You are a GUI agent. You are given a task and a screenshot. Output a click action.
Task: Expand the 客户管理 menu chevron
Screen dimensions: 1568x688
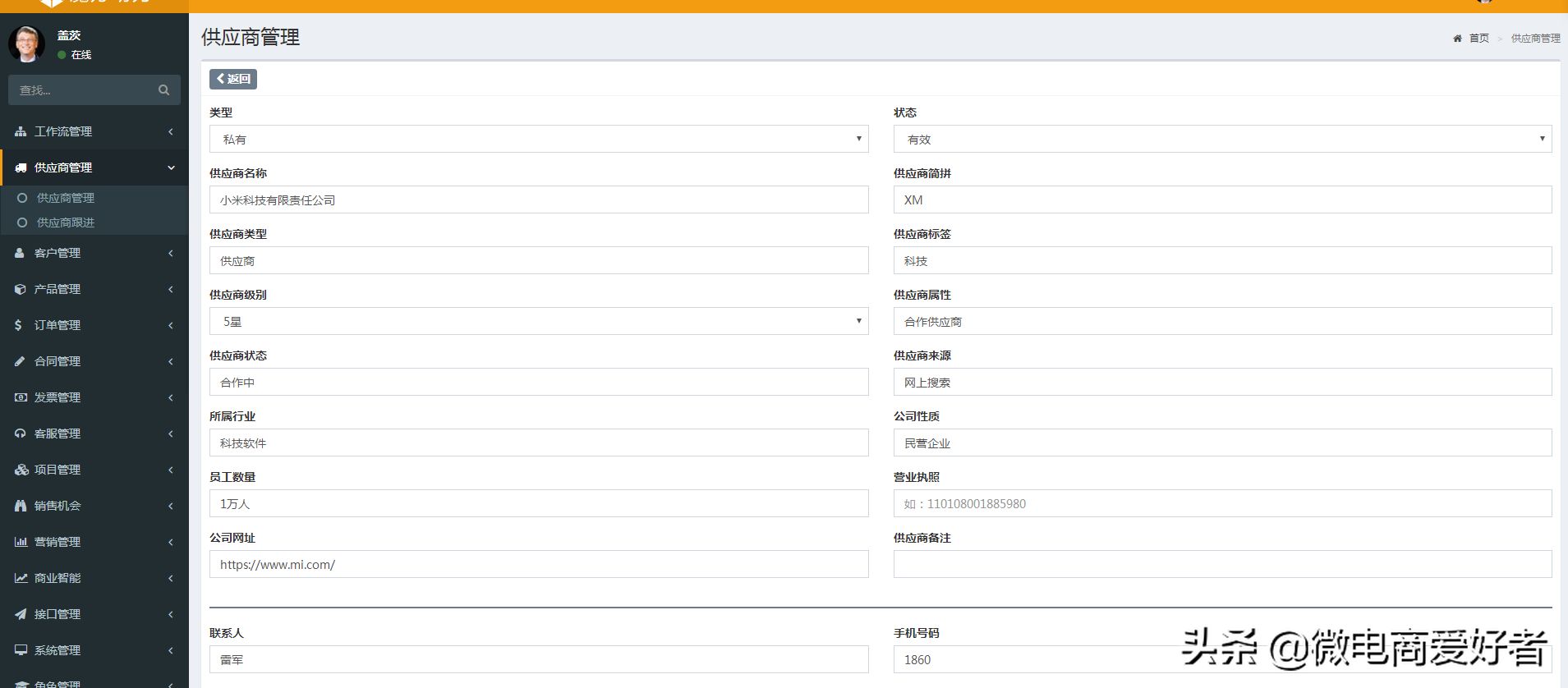171,253
